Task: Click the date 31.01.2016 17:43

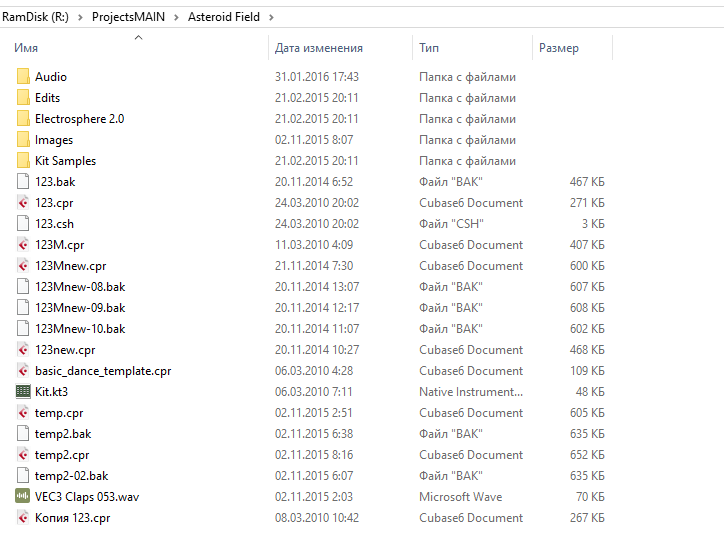Action: click(317, 77)
